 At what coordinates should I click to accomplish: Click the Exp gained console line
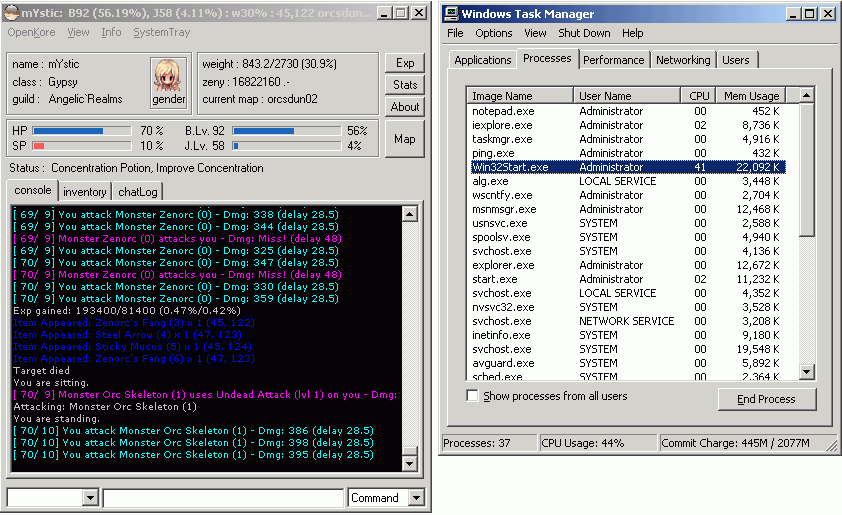pyautogui.click(x=127, y=310)
